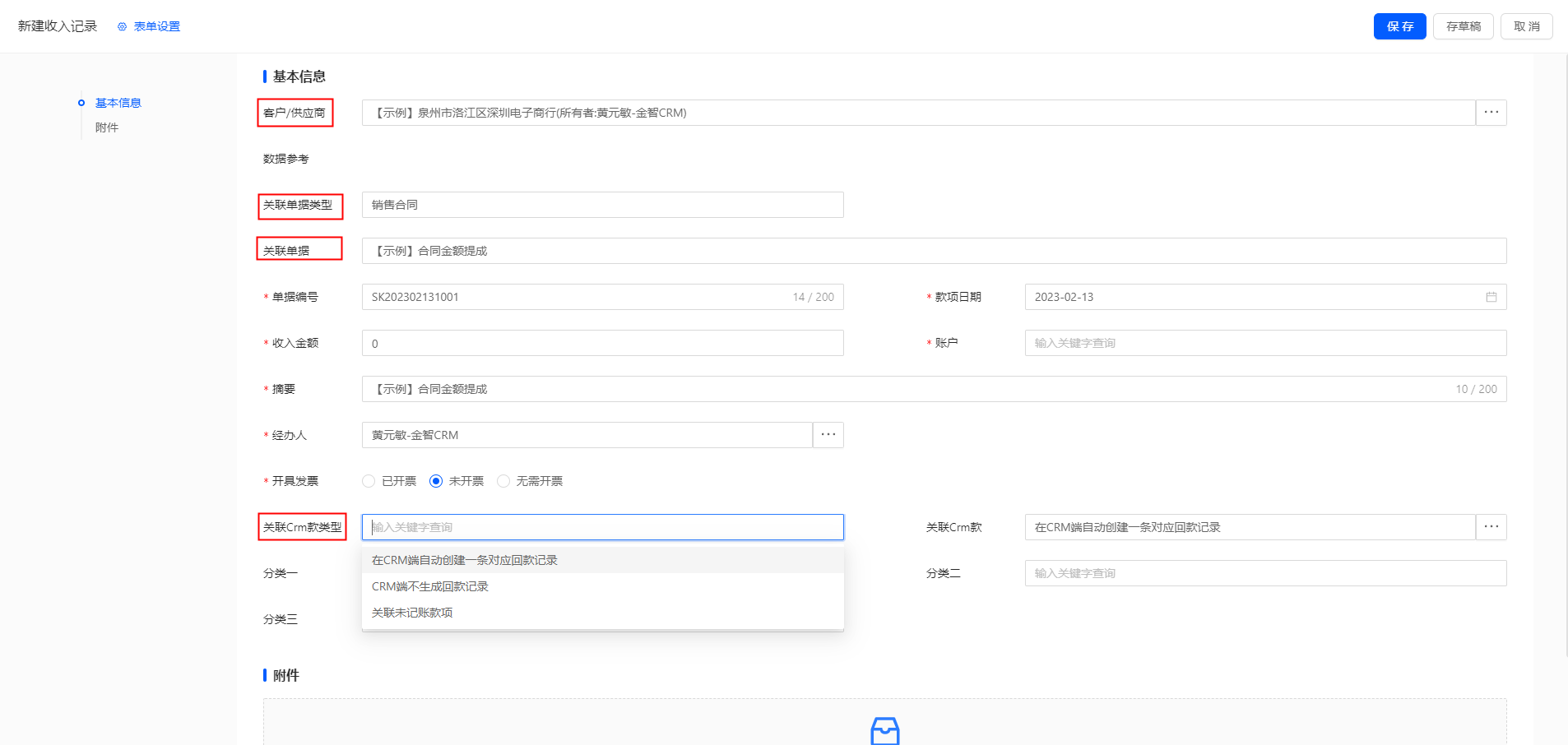
Task: Click the blue 保存 button
Action: pyautogui.click(x=1399, y=26)
